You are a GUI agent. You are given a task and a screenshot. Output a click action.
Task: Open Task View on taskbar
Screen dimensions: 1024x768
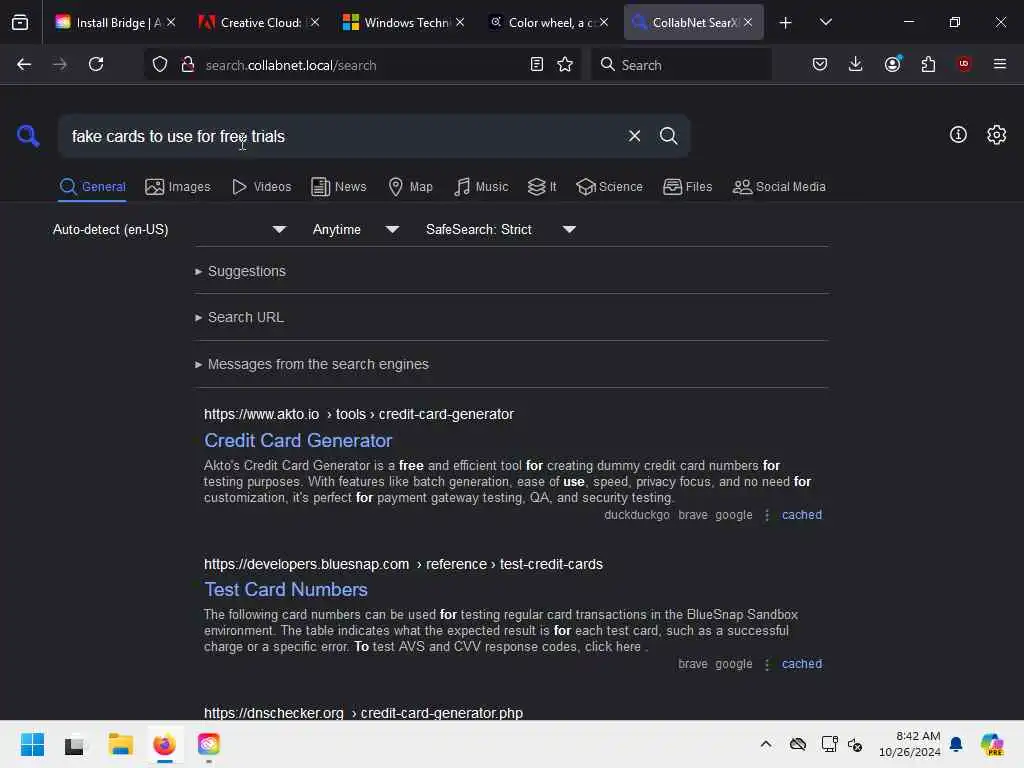75,744
